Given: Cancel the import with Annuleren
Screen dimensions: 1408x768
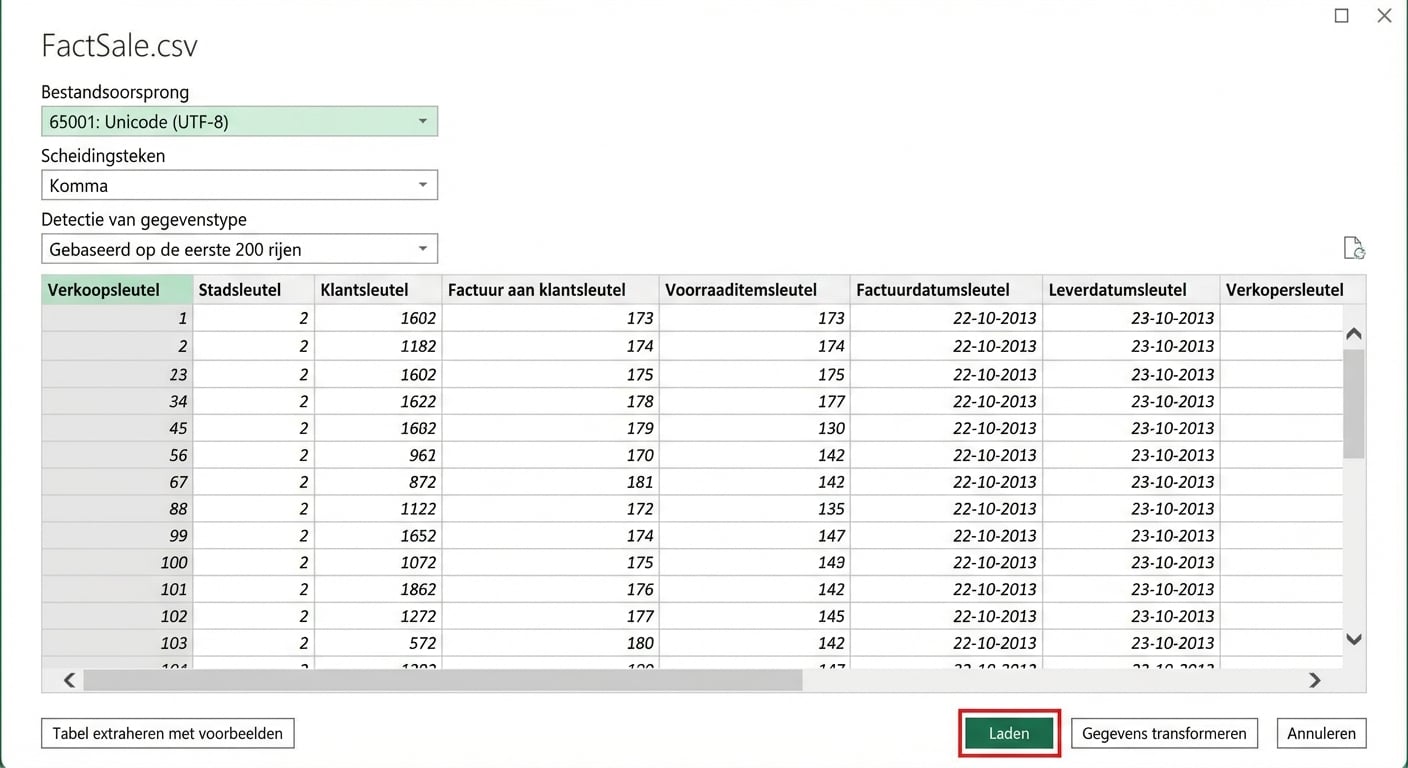Looking at the screenshot, I should (x=1321, y=733).
